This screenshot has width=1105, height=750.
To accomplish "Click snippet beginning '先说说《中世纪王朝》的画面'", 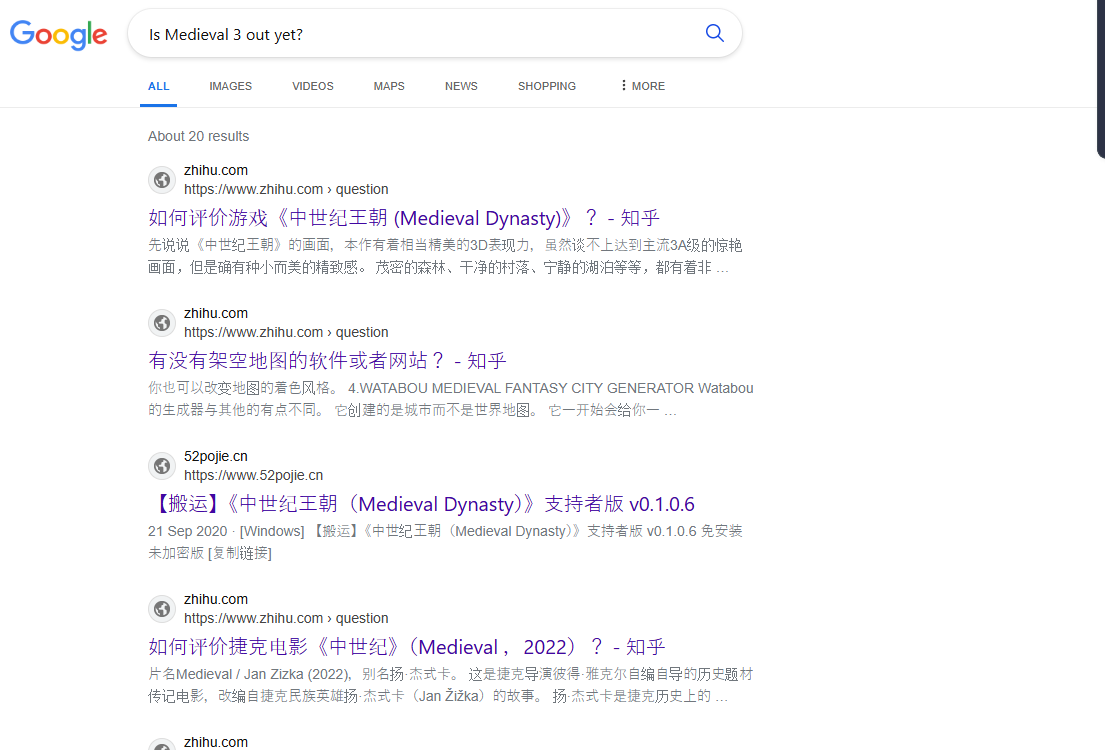I will pos(445,257).
